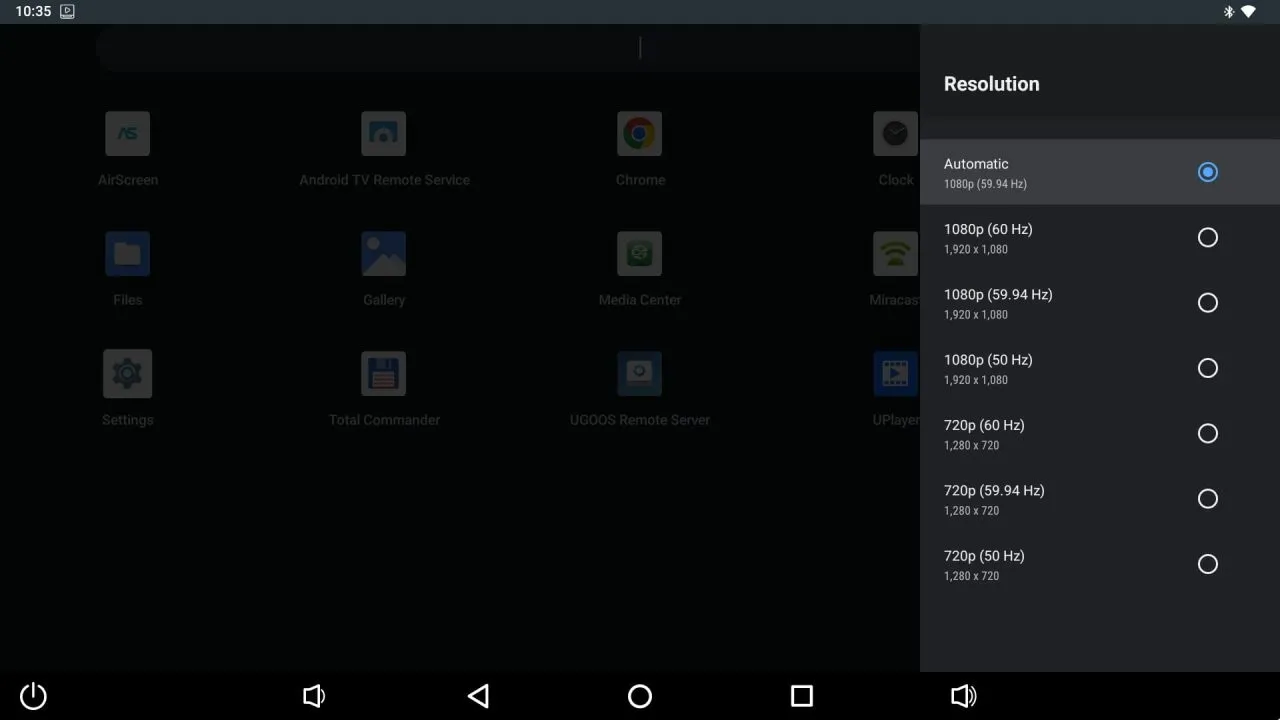Select 1080p (60 Hz) resolution
Image resolution: width=1280 pixels, height=720 pixels.
[x=1100, y=237]
